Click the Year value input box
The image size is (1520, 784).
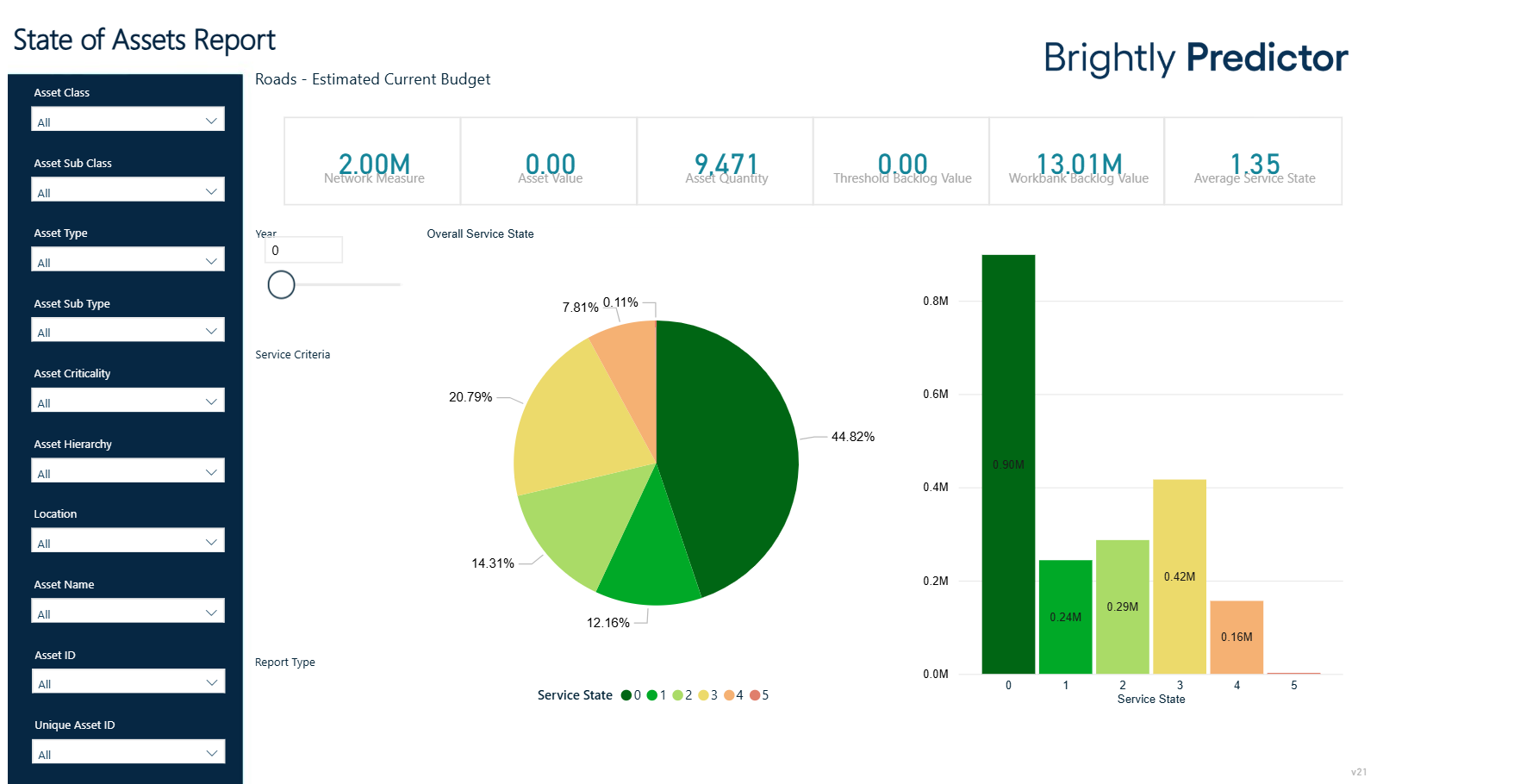coord(303,251)
